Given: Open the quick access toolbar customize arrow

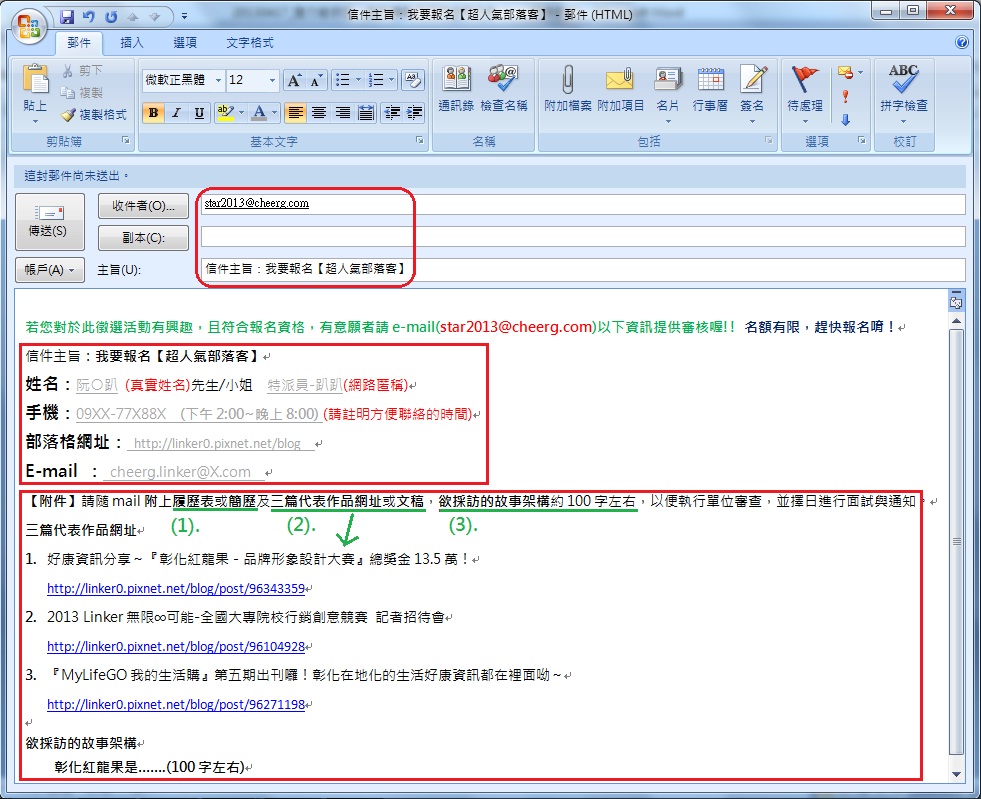Looking at the screenshot, I should [x=184, y=16].
